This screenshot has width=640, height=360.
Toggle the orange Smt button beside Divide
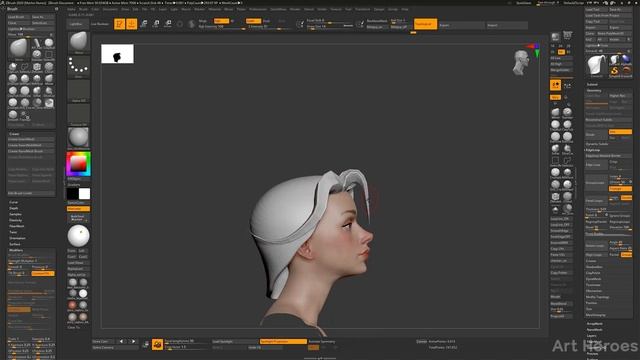tap(620, 132)
